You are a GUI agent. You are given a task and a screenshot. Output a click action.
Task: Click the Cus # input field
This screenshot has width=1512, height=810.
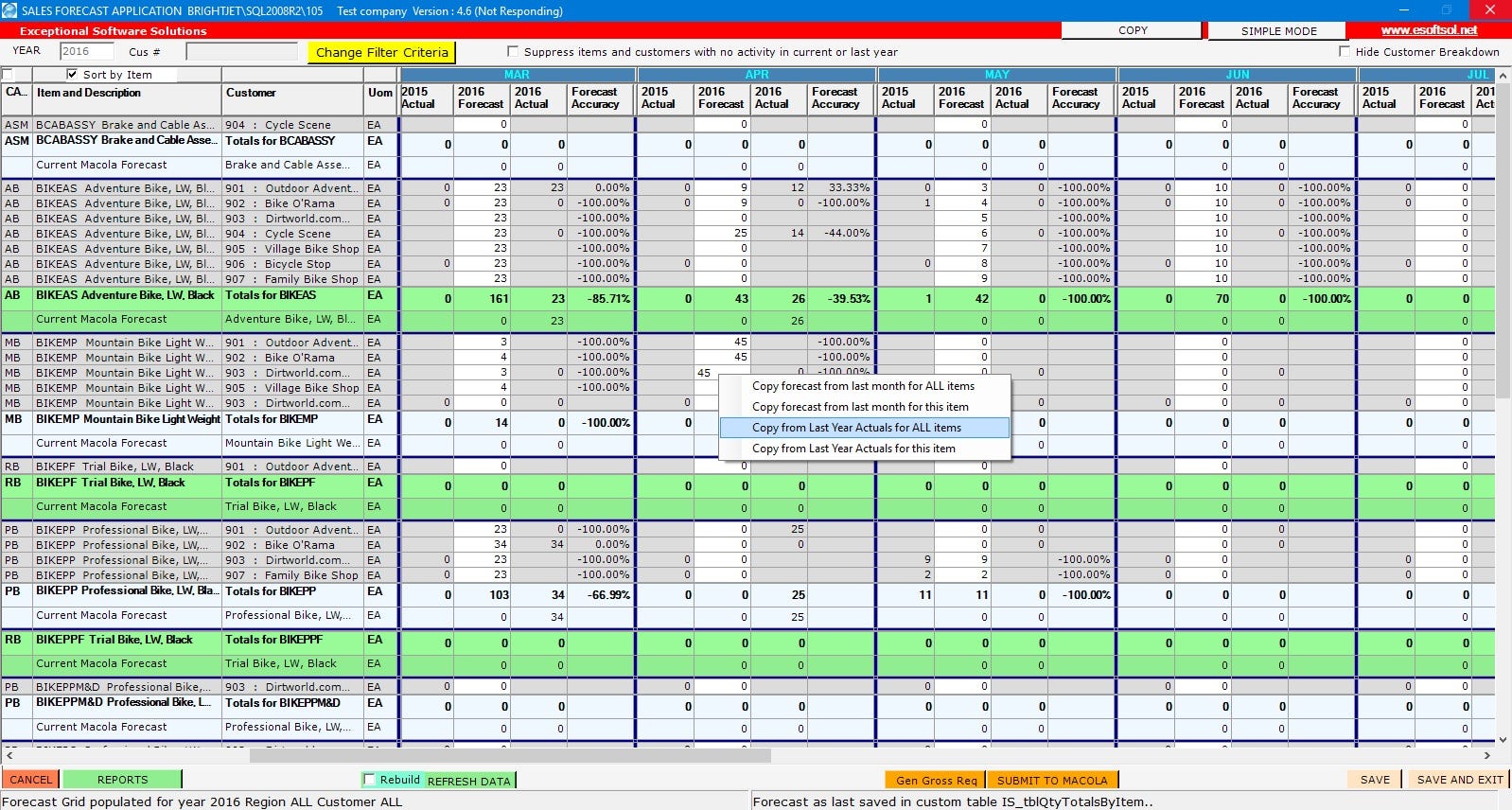(241, 51)
